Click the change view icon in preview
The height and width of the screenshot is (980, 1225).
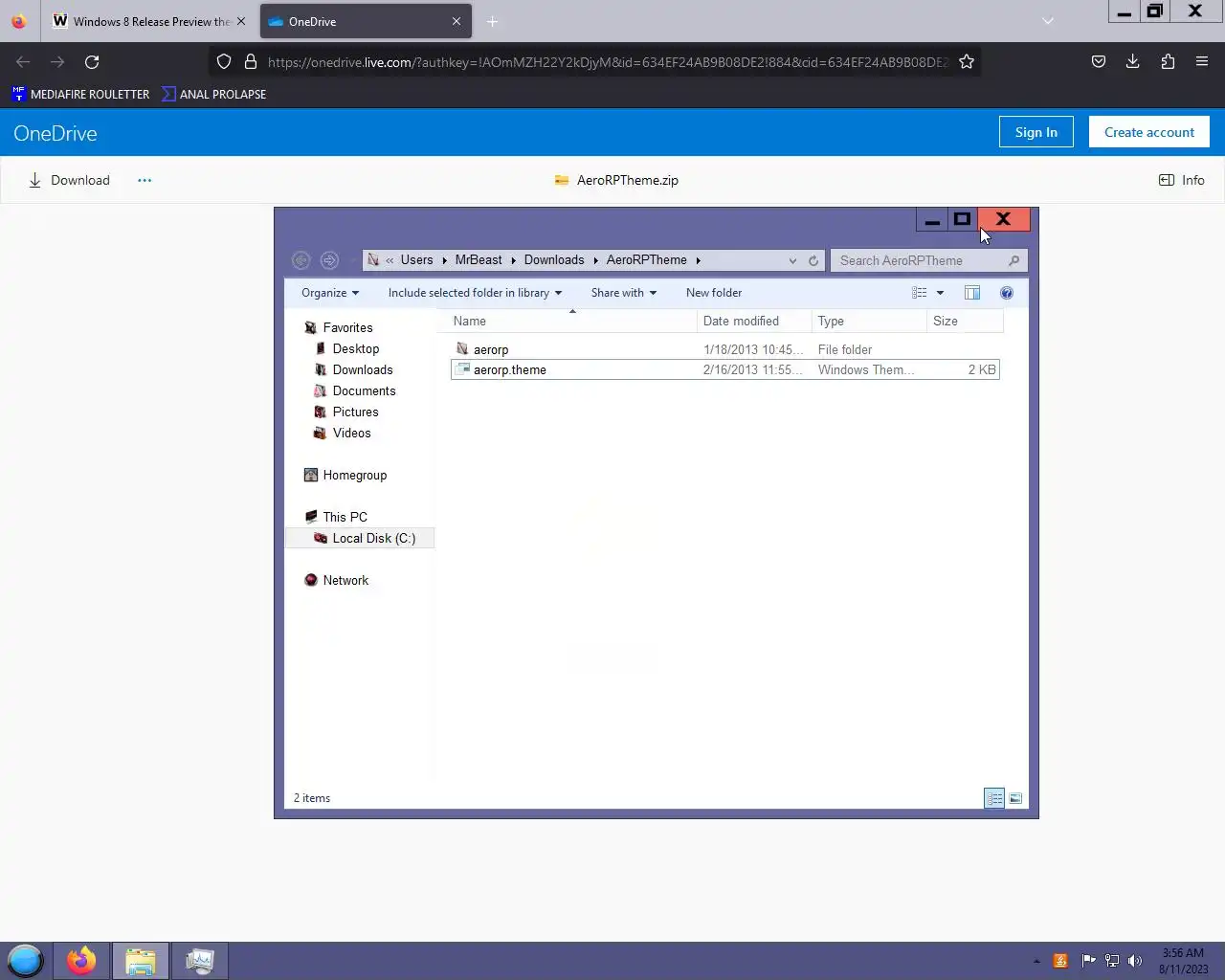tap(919, 293)
